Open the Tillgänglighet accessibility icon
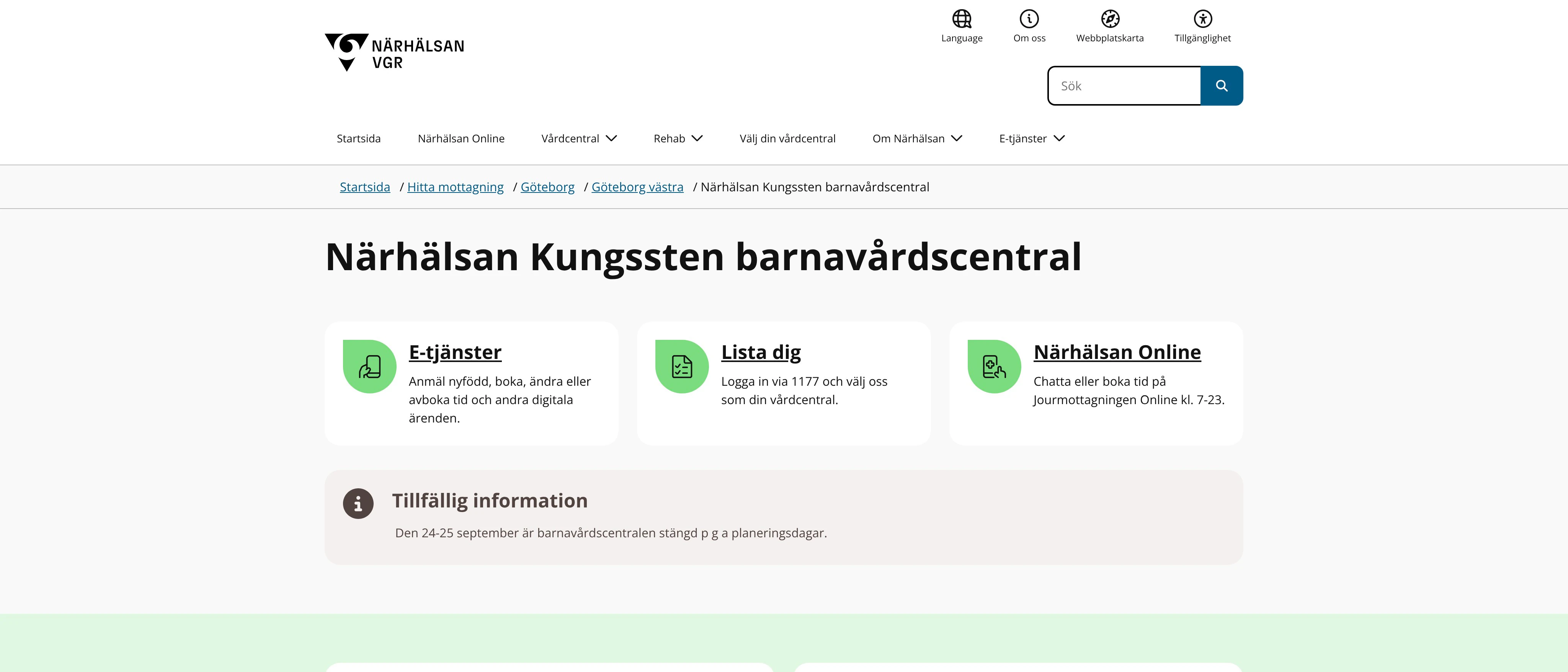 pyautogui.click(x=1202, y=19)
